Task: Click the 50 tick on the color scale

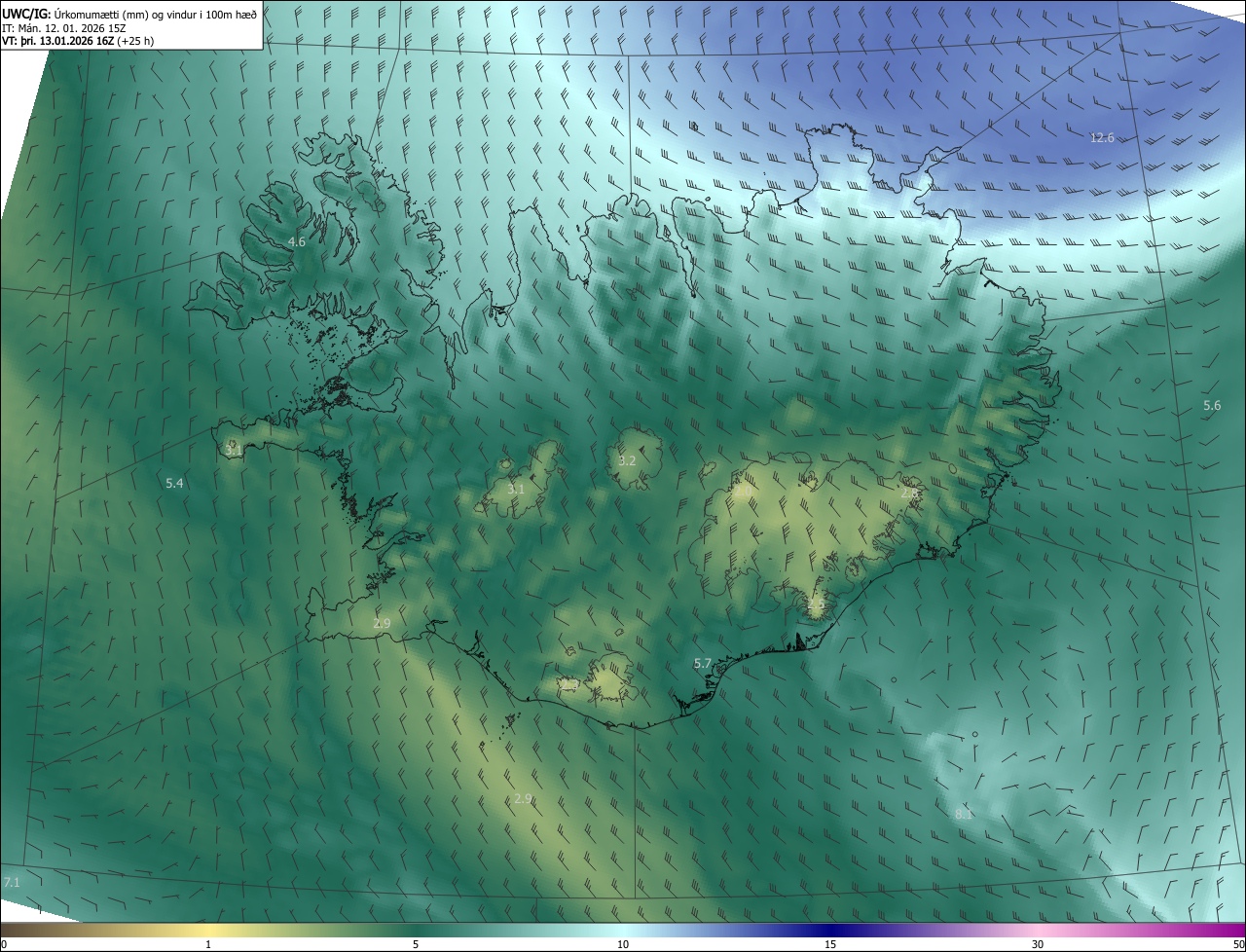Action: [x=1238, y=944]
